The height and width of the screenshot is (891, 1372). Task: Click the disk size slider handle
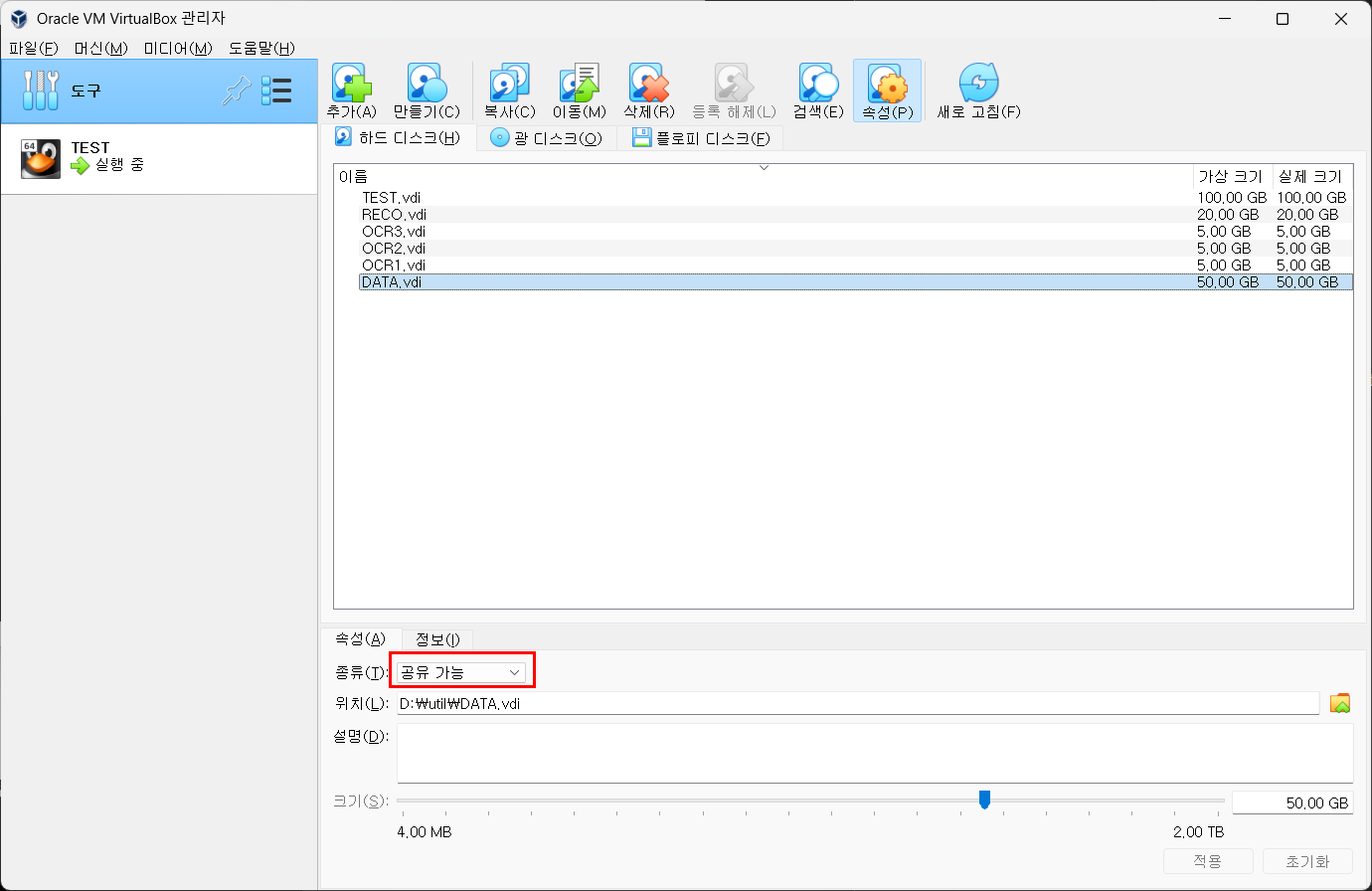point(984,800)
